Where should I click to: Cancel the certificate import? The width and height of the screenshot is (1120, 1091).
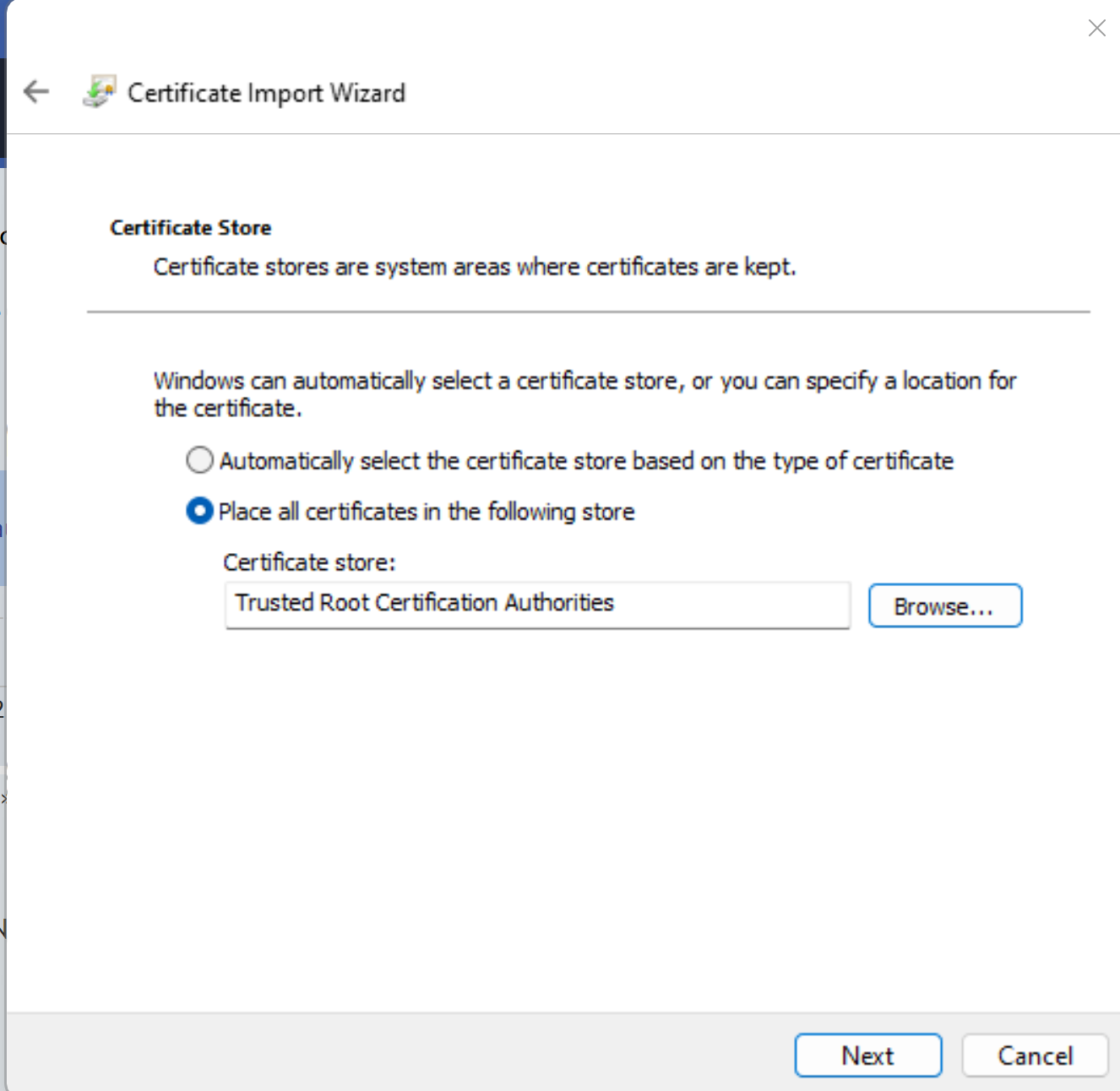click(1034, 1056)
